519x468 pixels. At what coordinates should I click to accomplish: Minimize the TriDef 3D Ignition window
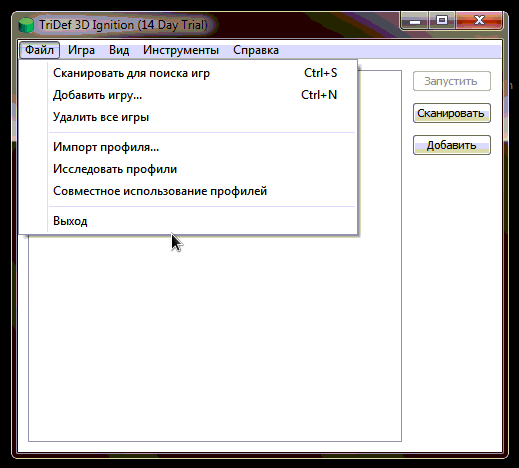pyautogui.click(x=415, y=21)
